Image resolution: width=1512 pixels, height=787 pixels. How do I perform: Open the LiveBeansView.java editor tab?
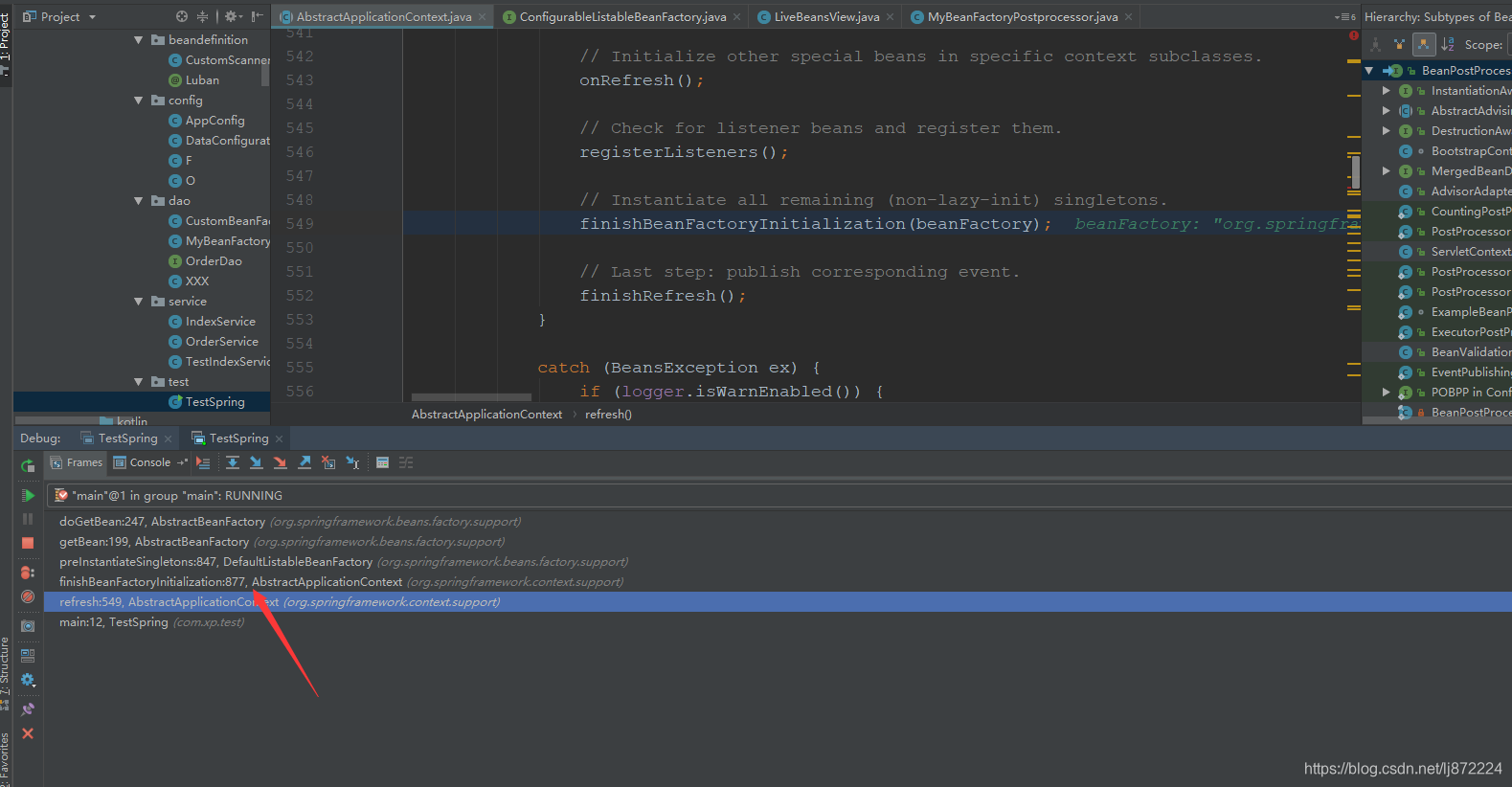pos(826,16)
